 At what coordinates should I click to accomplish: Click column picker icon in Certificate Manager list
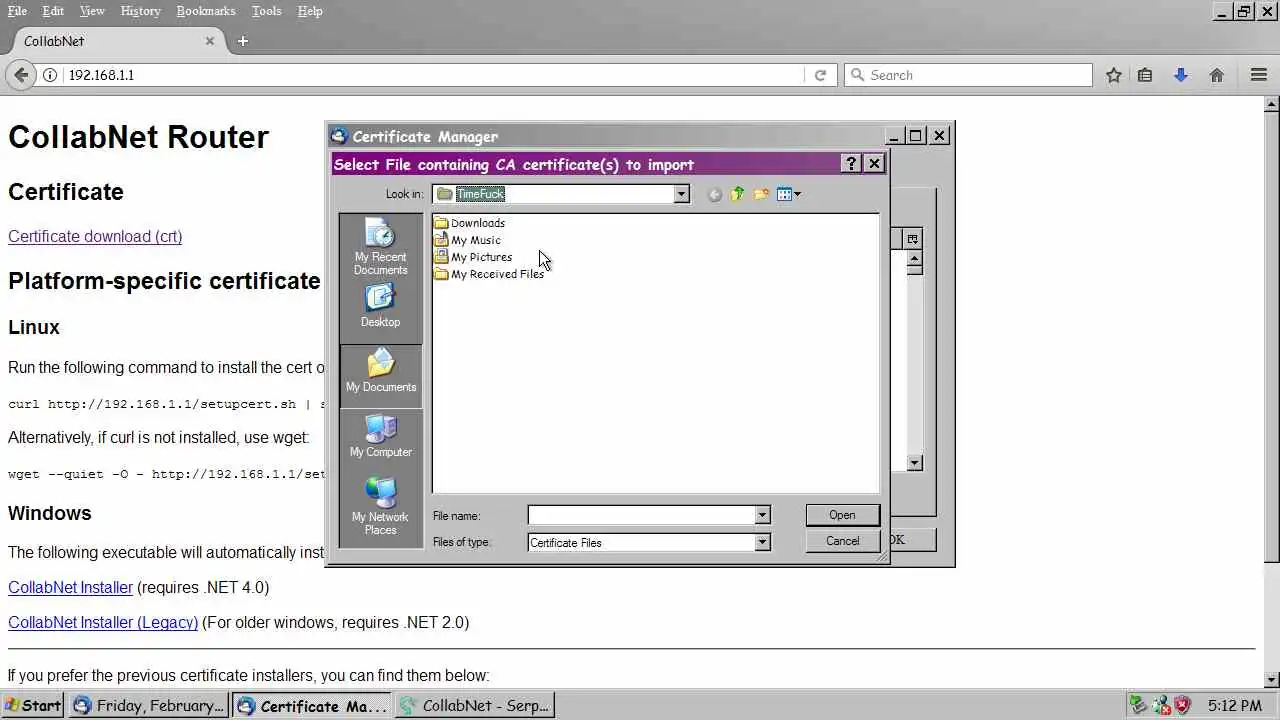[x=912, y=238]
